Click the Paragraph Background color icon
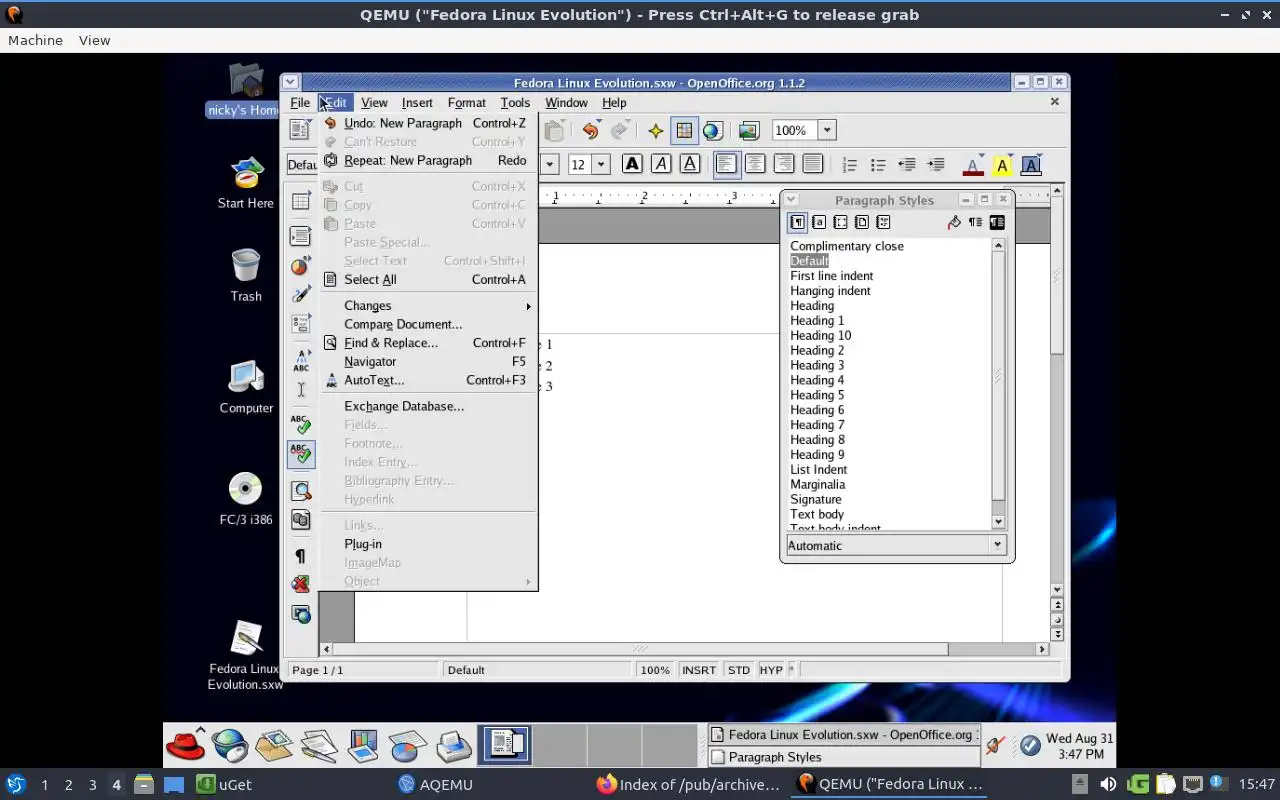 pyautogui.click(x=1031, y=165)
